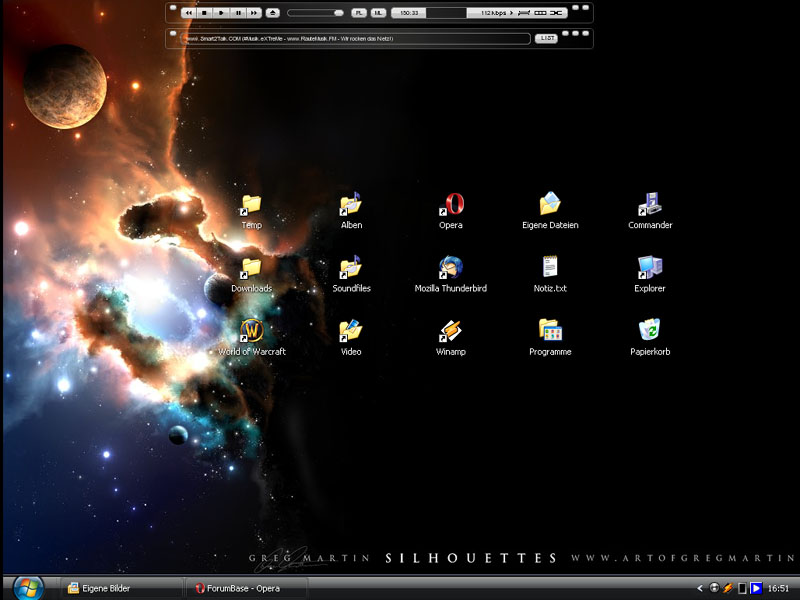Click the LIST button in playlist bar
Image resolution: width=800 pixels, height=600 pixels.
point(546,38)
